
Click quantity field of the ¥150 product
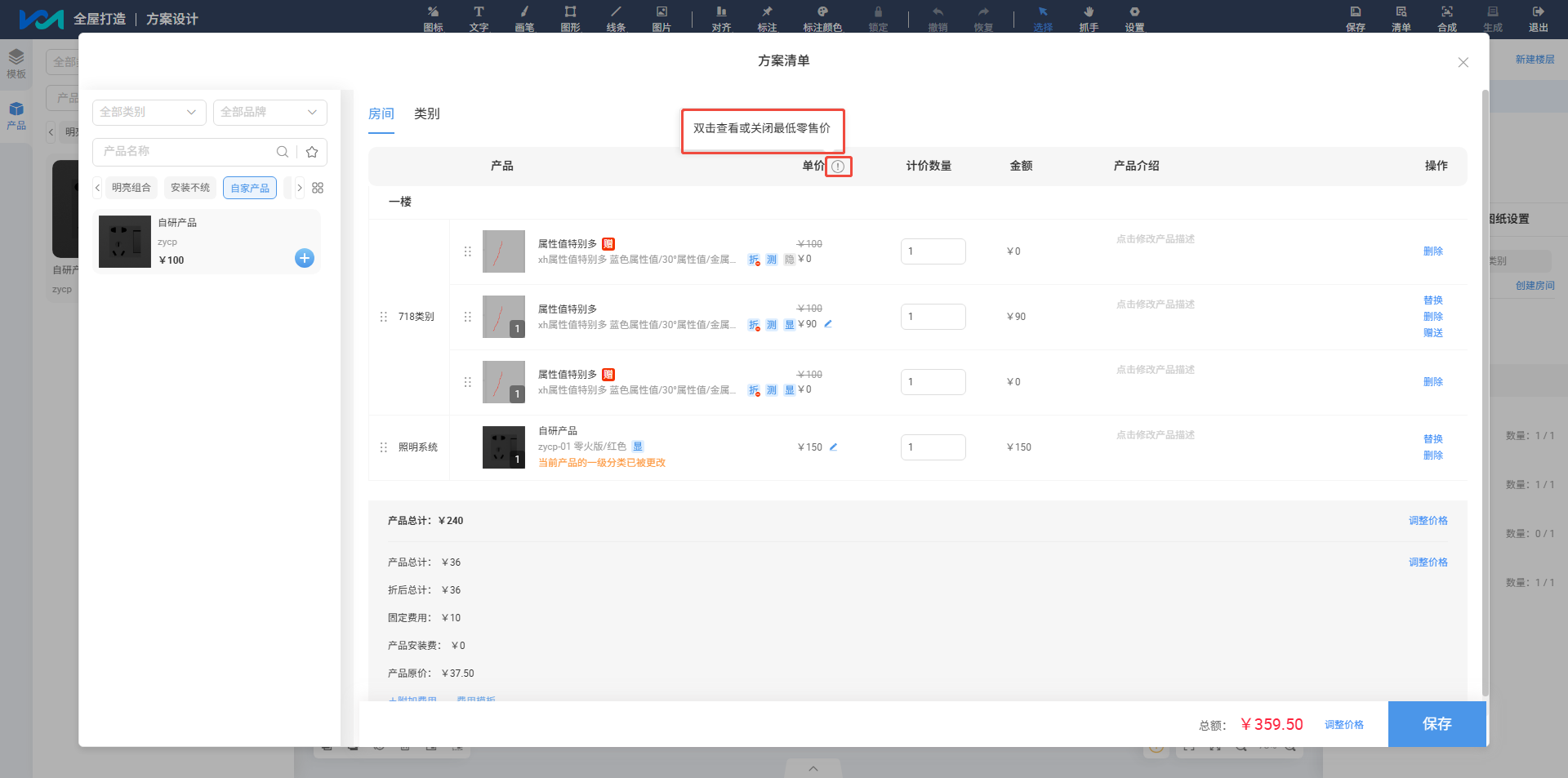tap(933, 447)
